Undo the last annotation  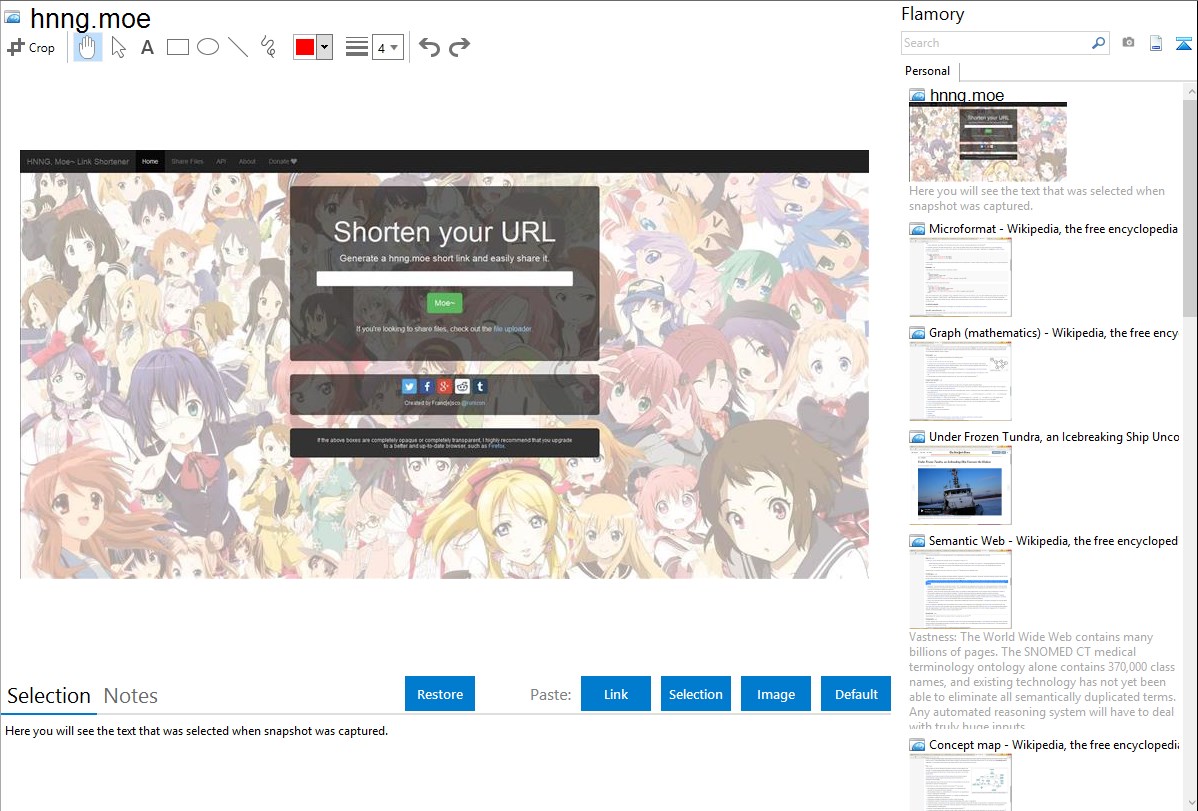pyautogui.click(x=429, y=47)
